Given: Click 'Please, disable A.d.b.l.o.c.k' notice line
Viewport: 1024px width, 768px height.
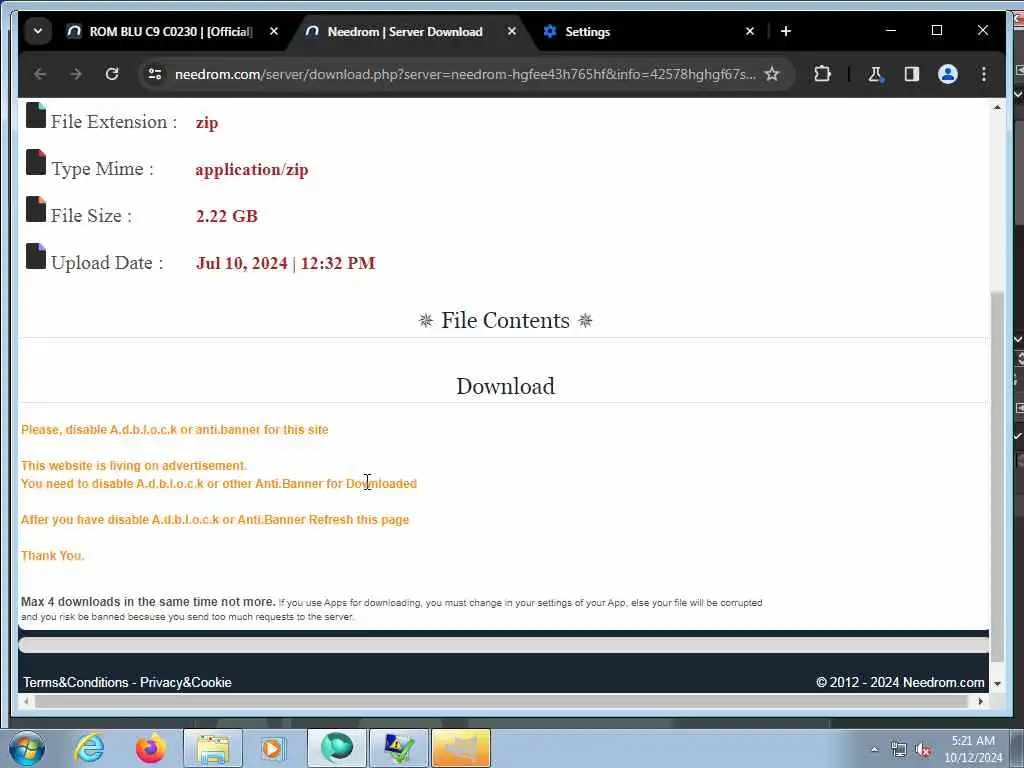Looking at the screenshot, I should (174, 430).
